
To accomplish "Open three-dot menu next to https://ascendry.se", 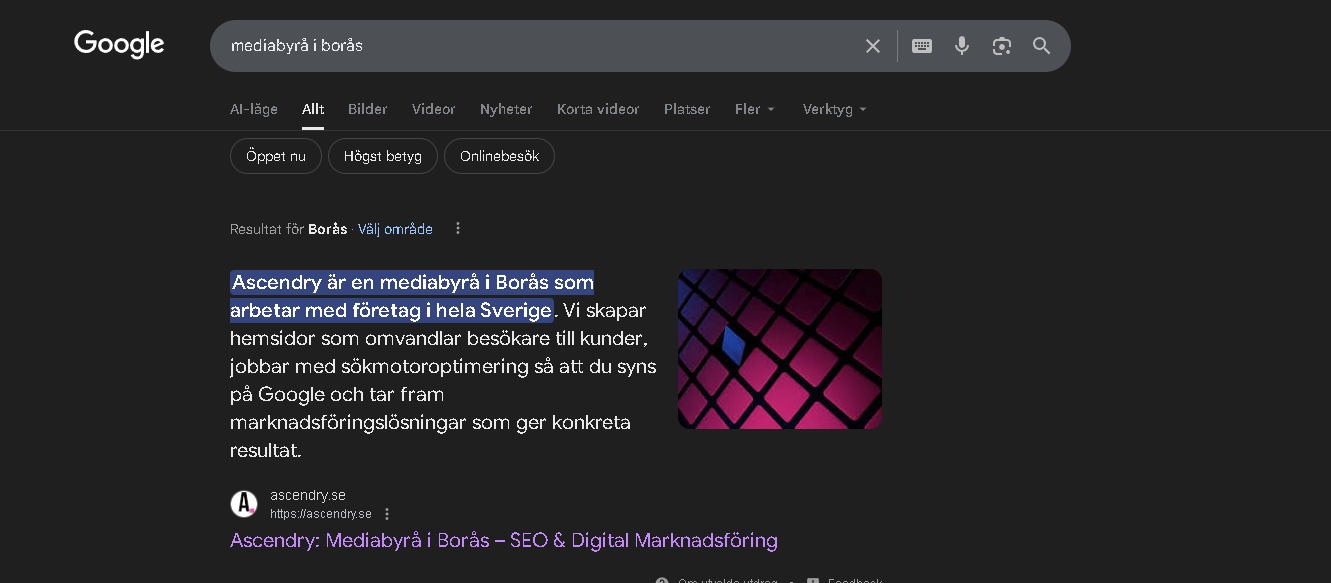I will click(x=387, y=514).
